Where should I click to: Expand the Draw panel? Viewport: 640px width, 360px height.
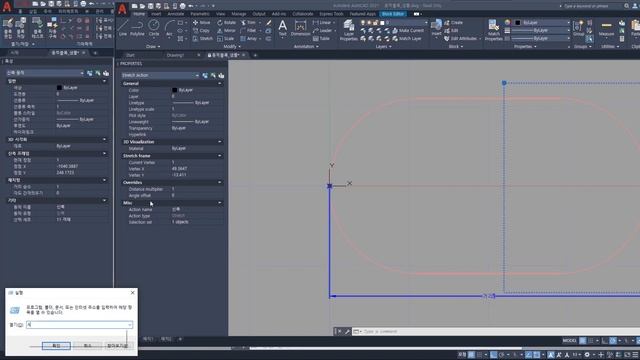(153, 47)
